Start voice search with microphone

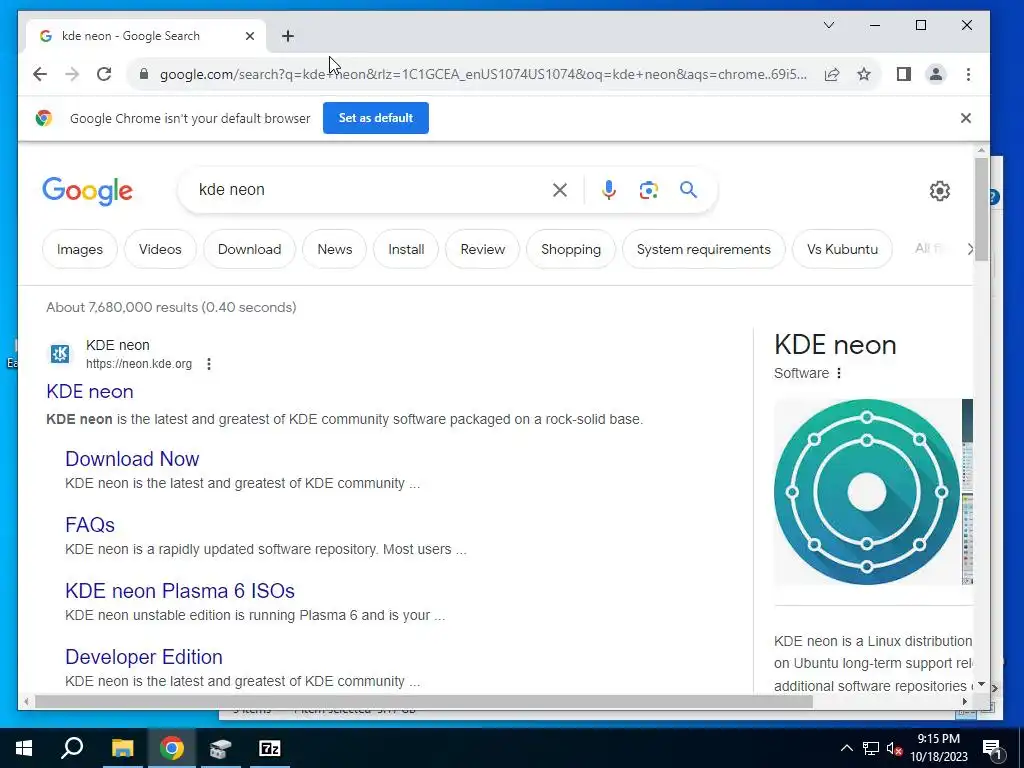pos(609,190)
